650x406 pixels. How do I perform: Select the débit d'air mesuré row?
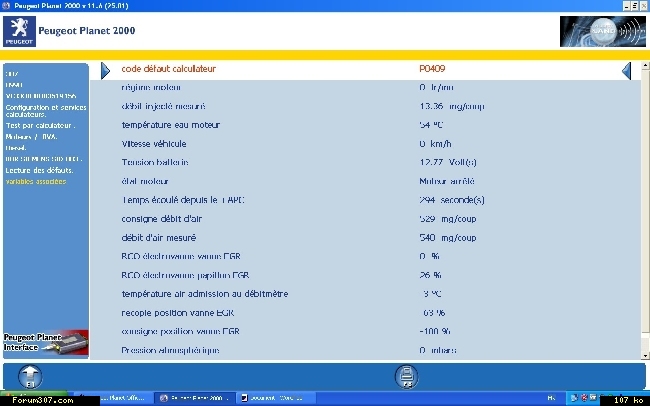pos(365,238)
